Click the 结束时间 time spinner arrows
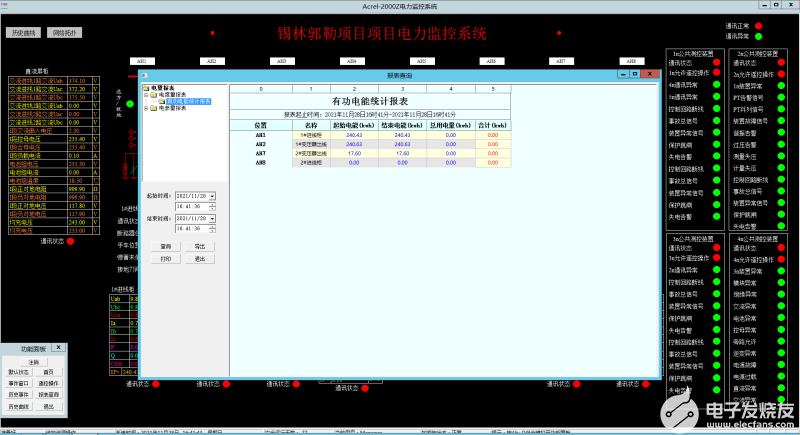Viewport: 800px width, 435px height. 212,229
